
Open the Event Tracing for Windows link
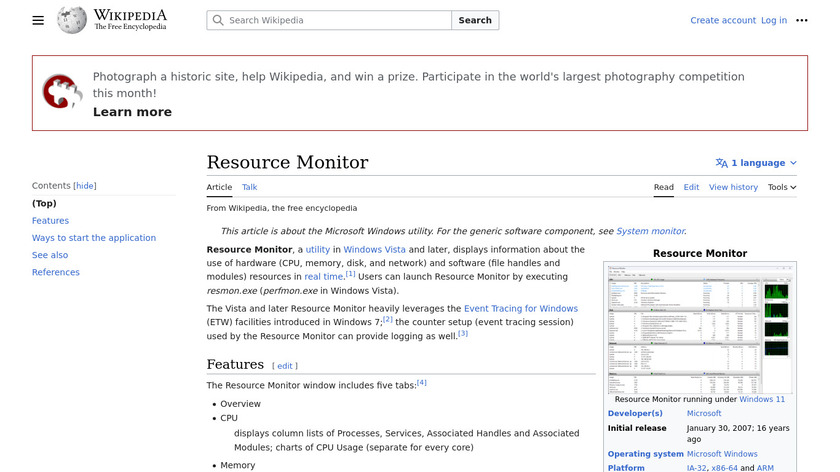click(x=520, y=309)
